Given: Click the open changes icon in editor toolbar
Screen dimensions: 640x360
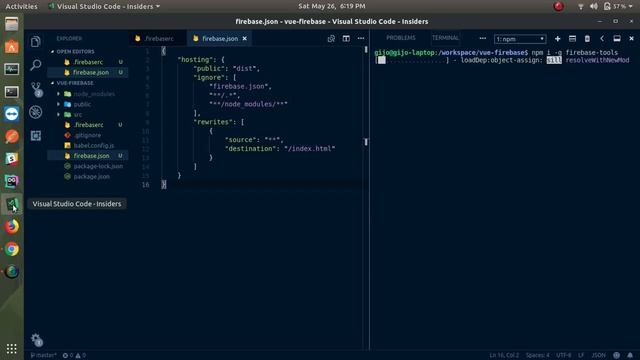Looking at the screenshot, I should (x=331, y=38).
